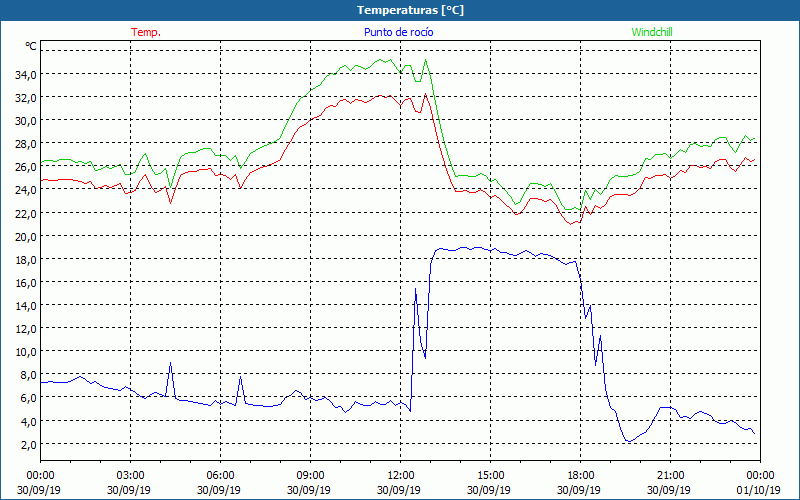This screenshot has width=800, height=500.
Task: Click the 10,0 y-axis value
Action: click(26, 352)
